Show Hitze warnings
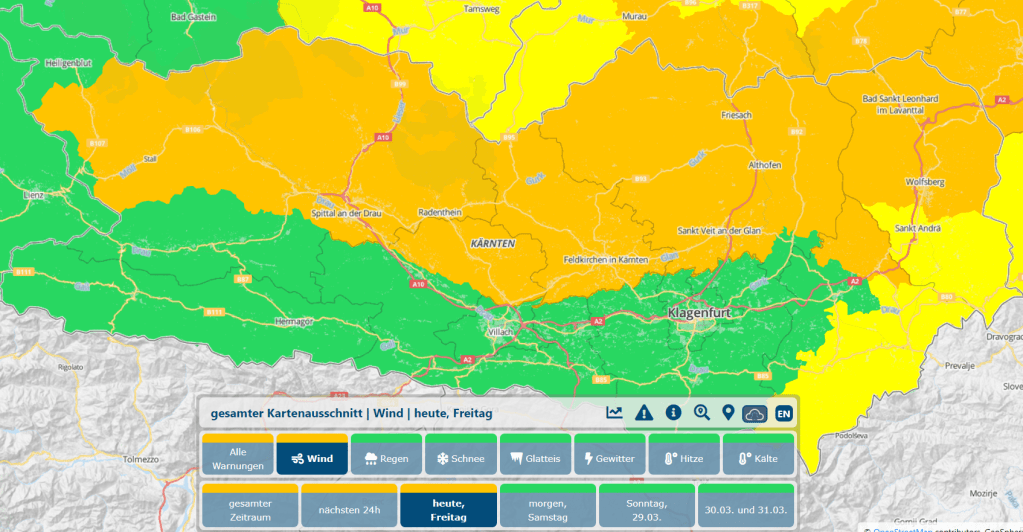Screen dimensions: 1023x532 [x=684, y=455]
